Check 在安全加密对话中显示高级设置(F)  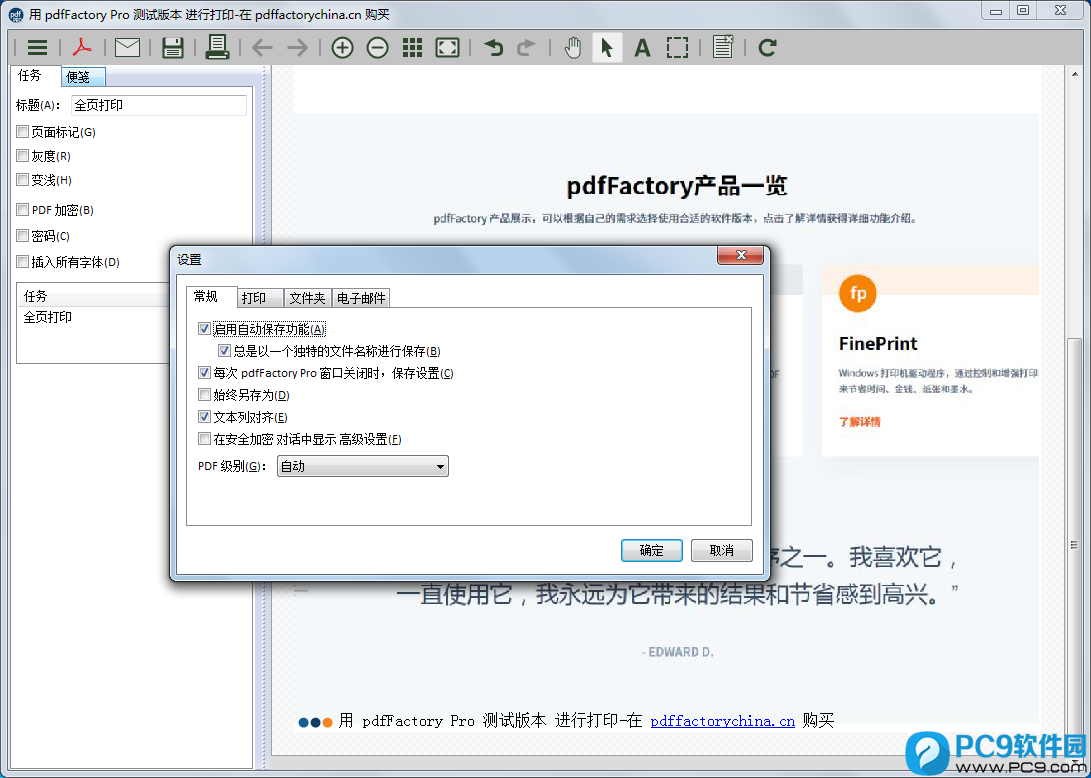coord(205,438)
